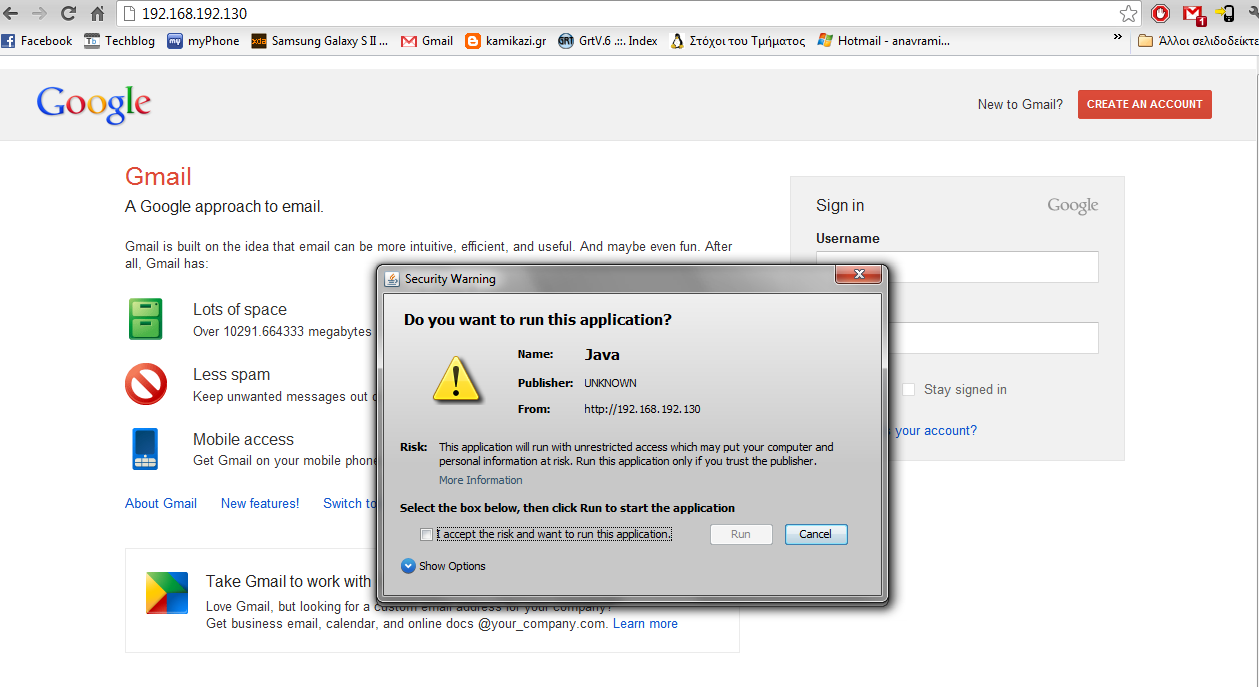Click the More Information link
The image size is (1259, 687).
(x=481, y=480)
